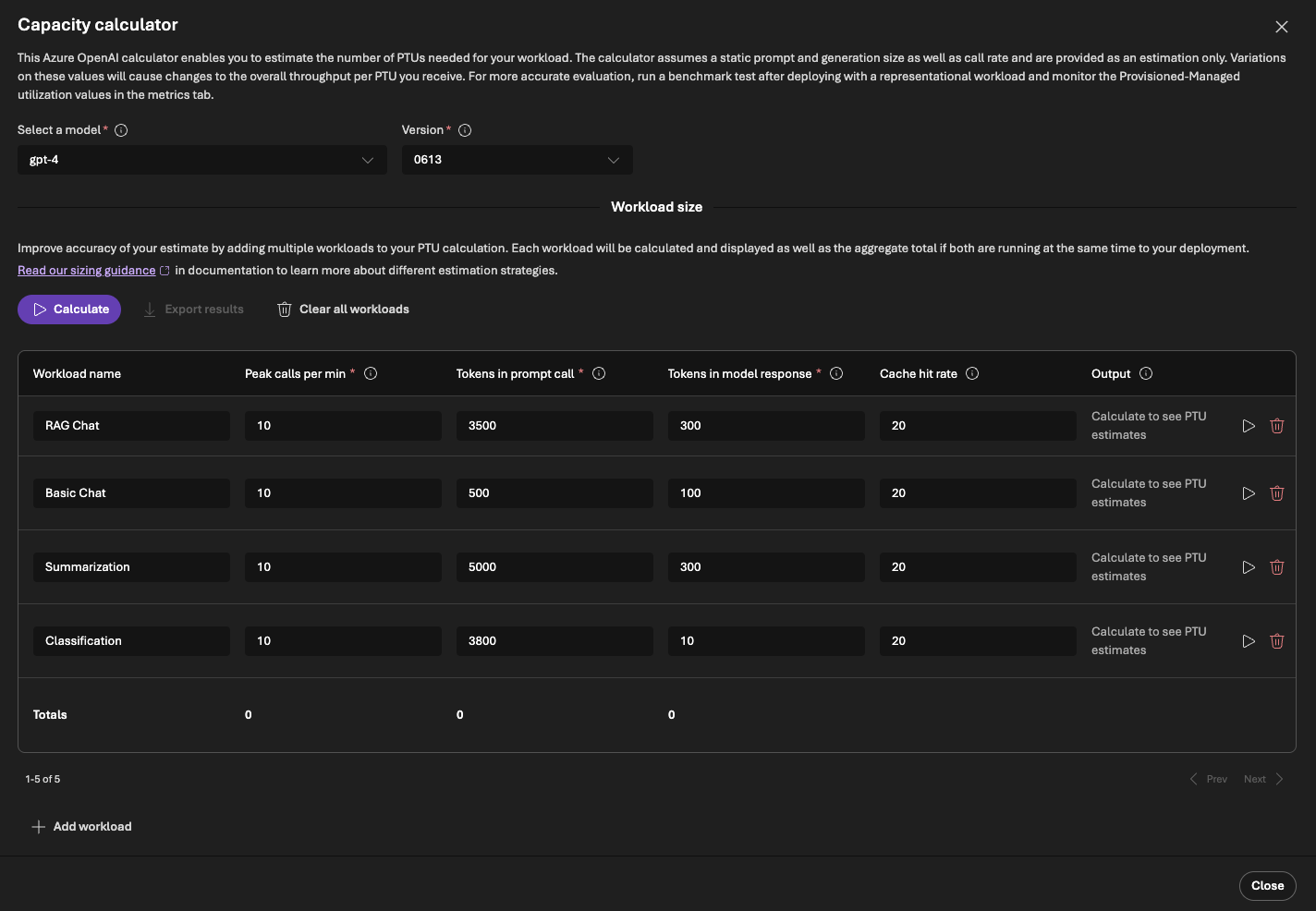Click the Basic Chat workload name field
Viewport: 1316px width, 911px height.
pos(131,493)
